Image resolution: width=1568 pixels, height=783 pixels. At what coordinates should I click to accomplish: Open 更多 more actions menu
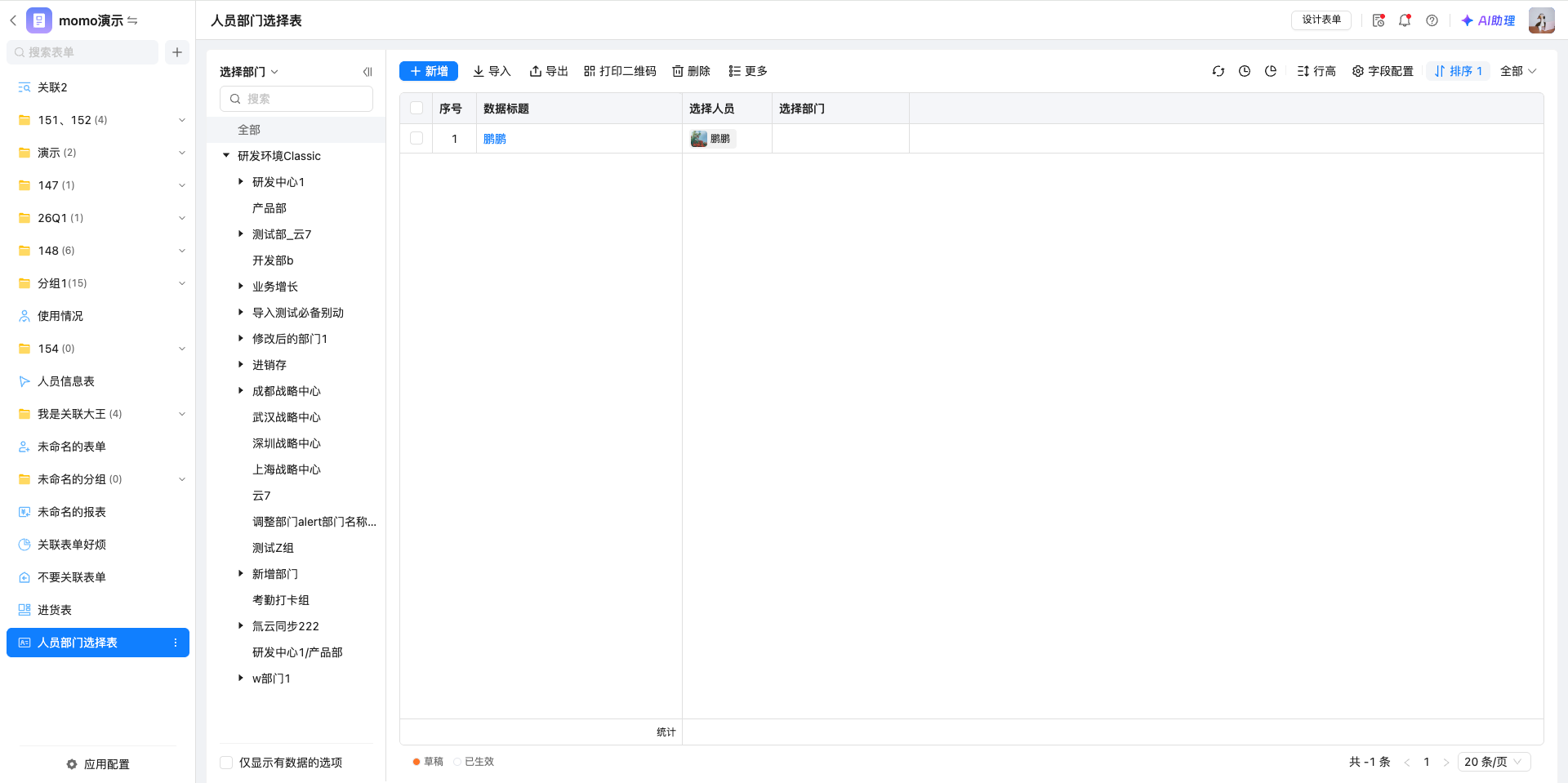[748, 71]
